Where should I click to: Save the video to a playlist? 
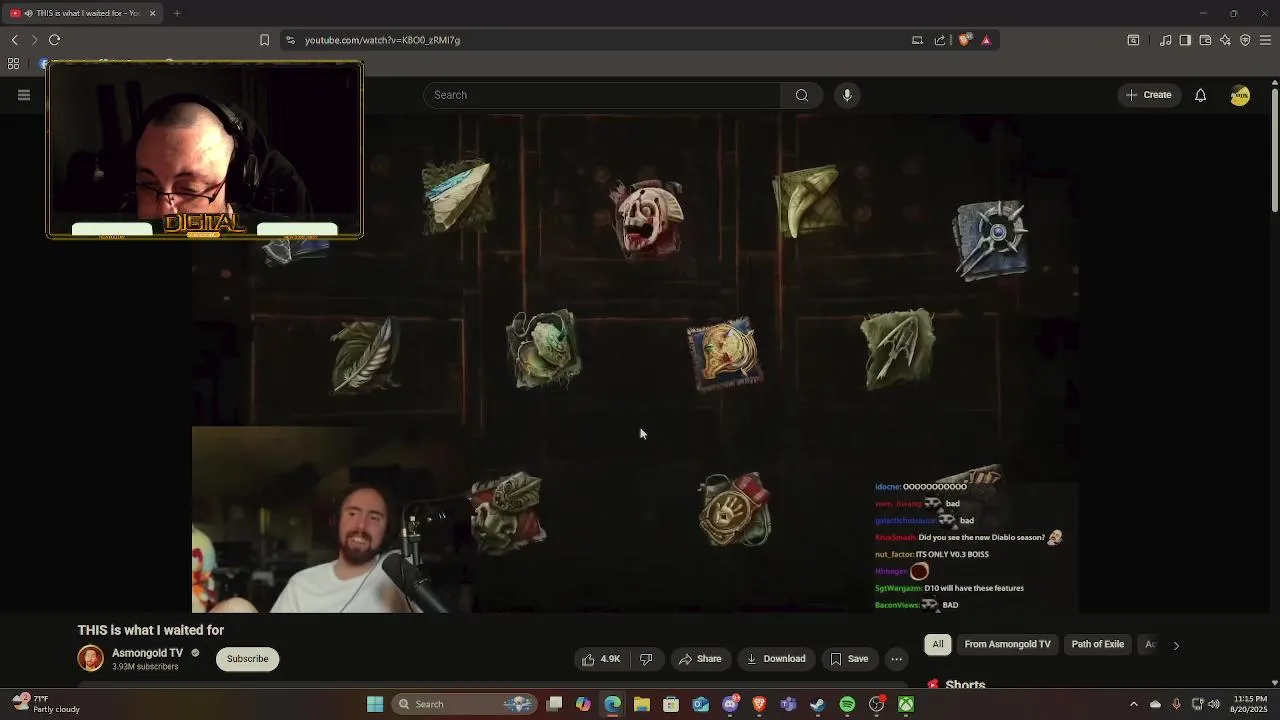point(849,659)
